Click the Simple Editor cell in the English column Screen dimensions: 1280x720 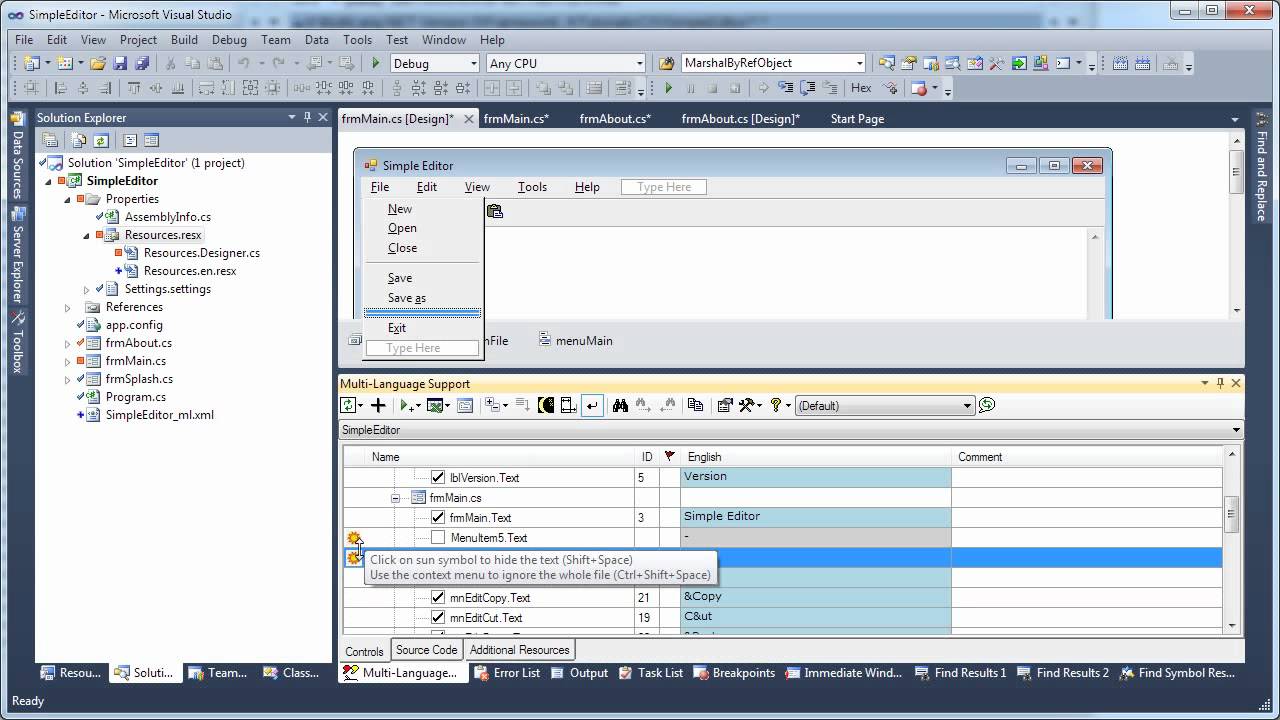[x=815, y=517]
